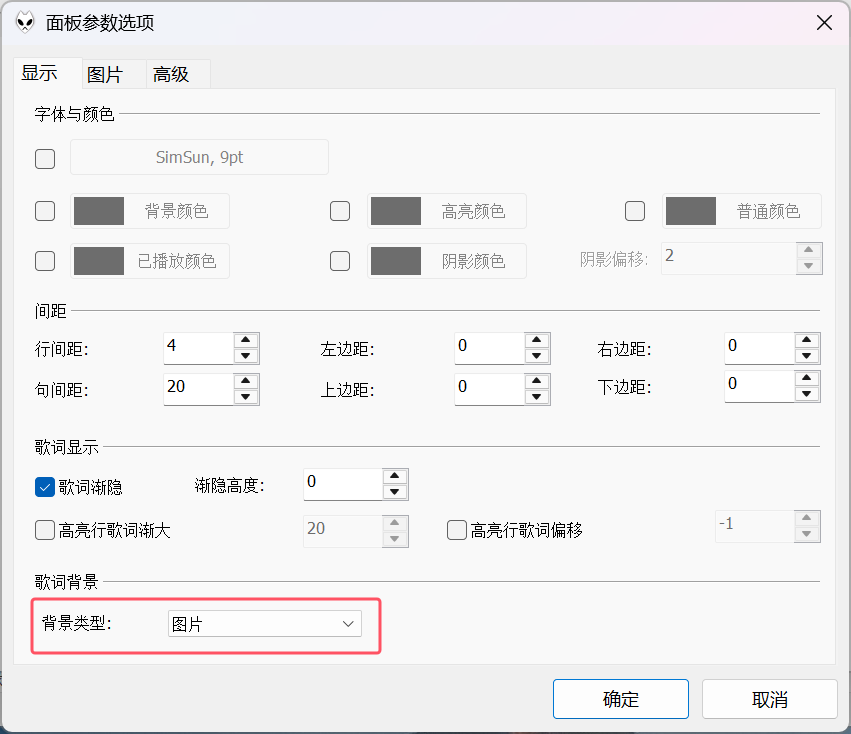Enable the checkbox next to 高亮颜色
Image resolution: width=851 pixels, height=734 pixels.
click(x=340, y=211)
